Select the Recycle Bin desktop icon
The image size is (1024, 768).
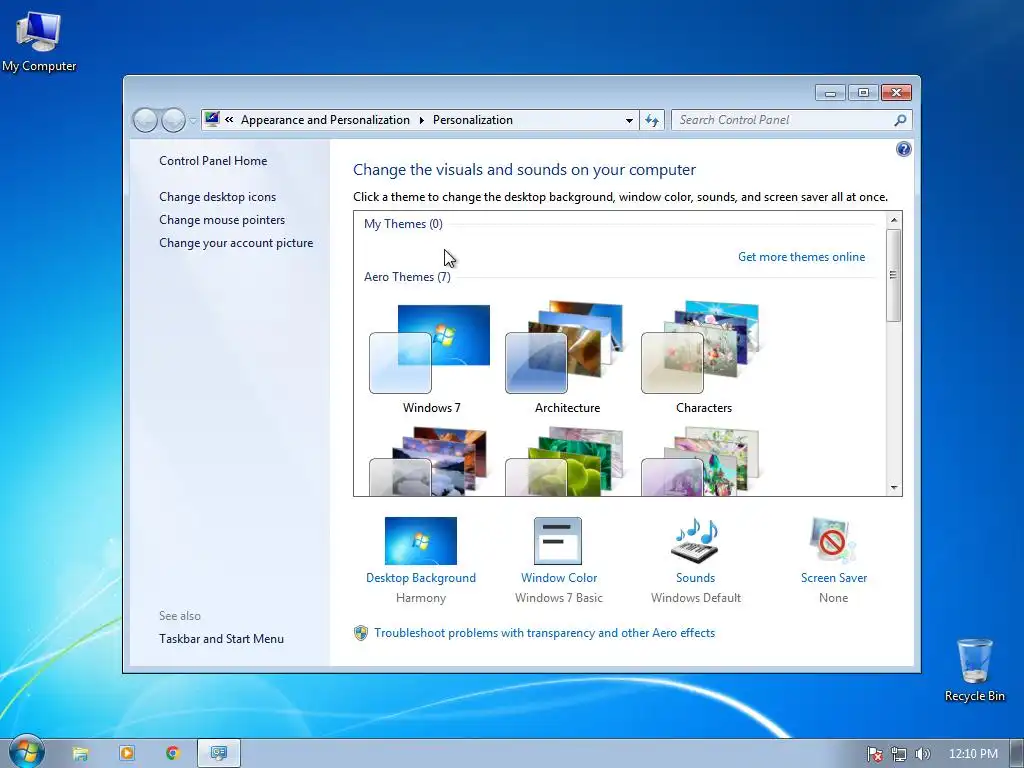(x=974, y=669)
